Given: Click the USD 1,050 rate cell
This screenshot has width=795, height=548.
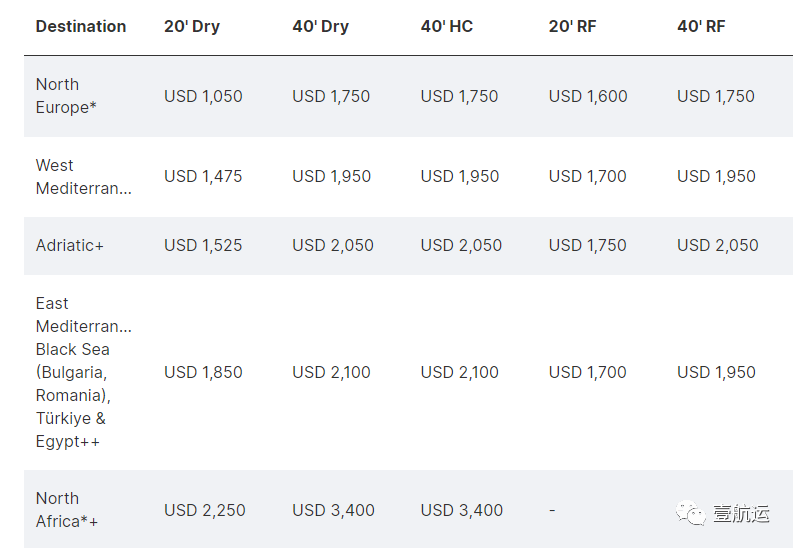Looking at the screenshot, I should pyautogui.click(x=203, y=96).
